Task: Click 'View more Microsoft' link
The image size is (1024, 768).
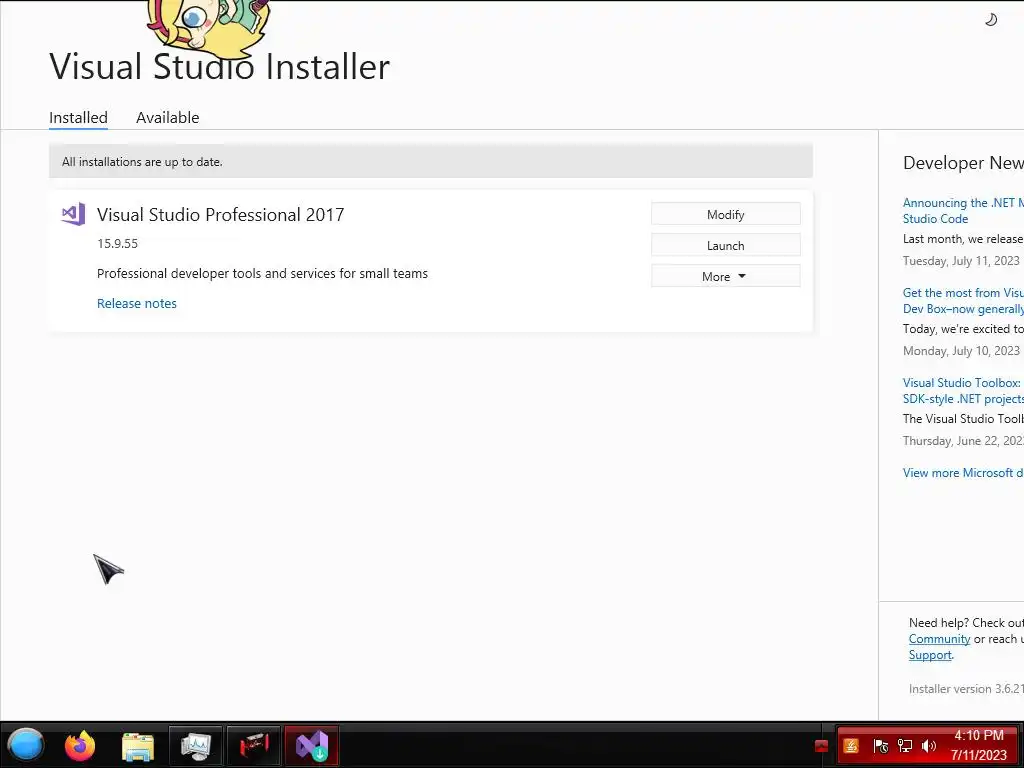Action: point(963,473)
